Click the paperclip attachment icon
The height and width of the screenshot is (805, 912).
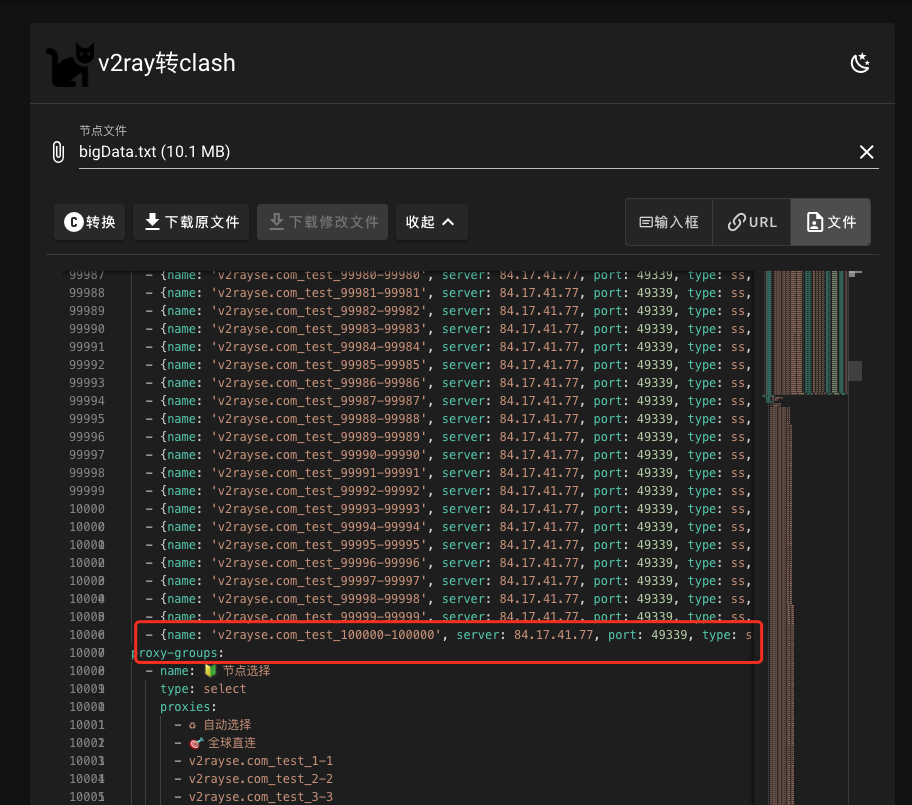tap(57, 151)
